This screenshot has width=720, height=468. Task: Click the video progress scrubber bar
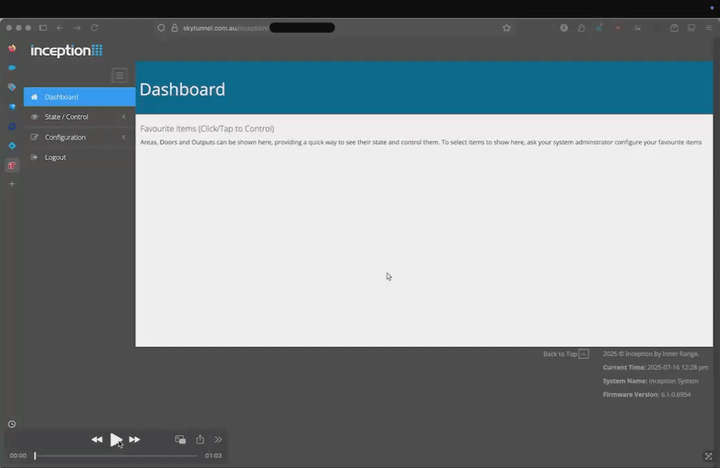point(115,456)
